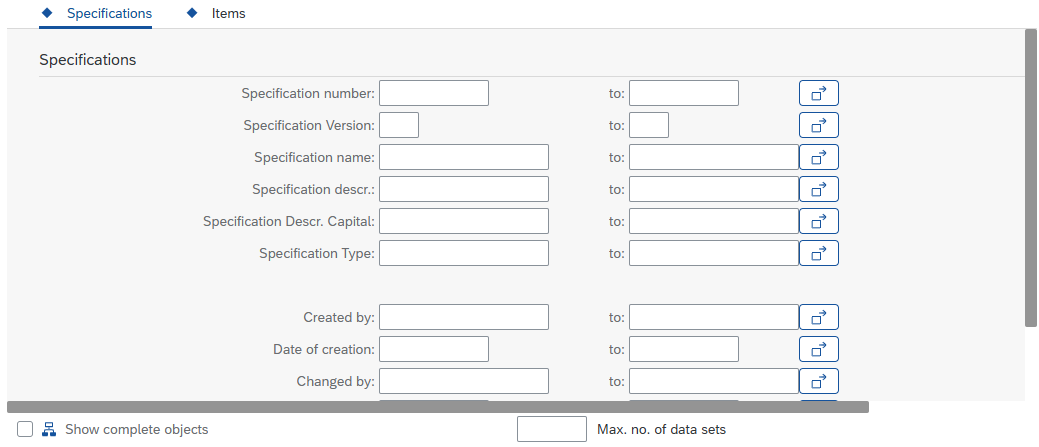Image resolution: width=1039 pixels, height=447 pixels.
Task: Click the Max. no. of data sets field
Action: tap(551, 429)
